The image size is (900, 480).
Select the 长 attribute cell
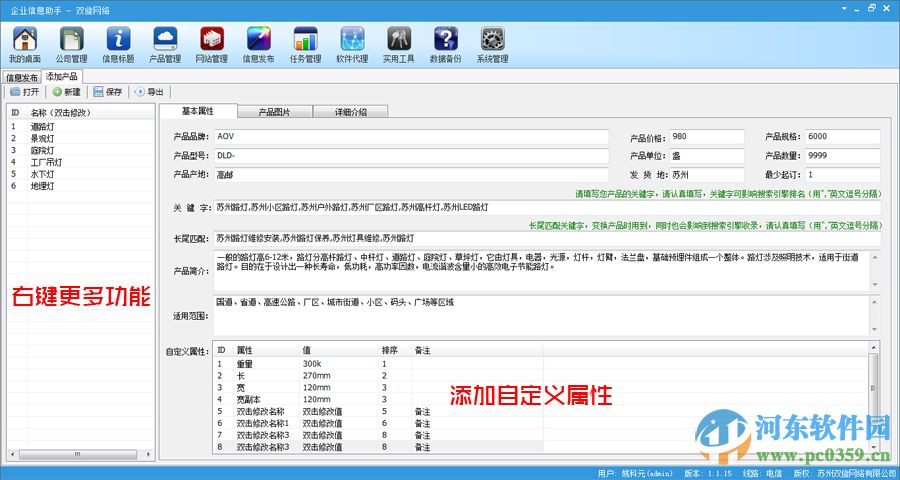266,376
